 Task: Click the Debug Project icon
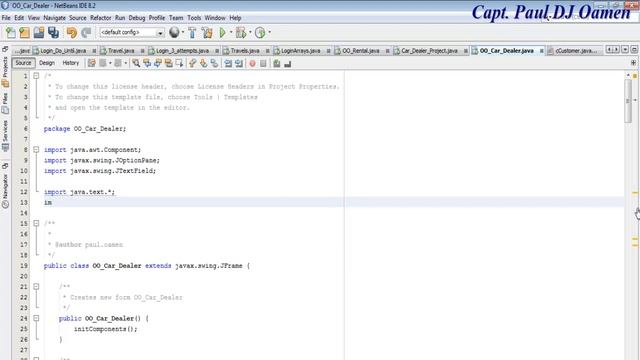pyautogui.click(x=241, y=33)
